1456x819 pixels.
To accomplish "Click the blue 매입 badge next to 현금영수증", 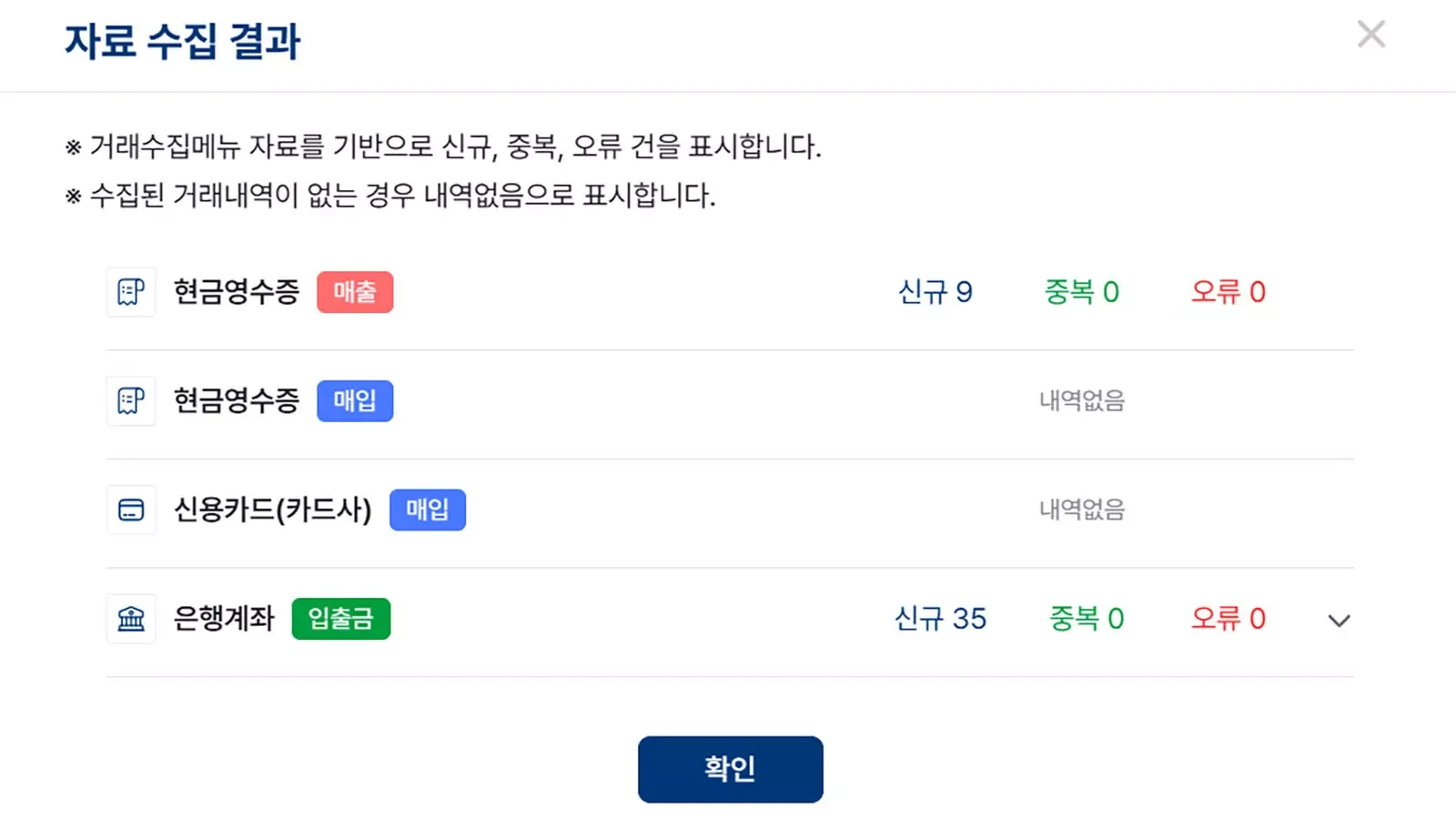I will point(355,400).
